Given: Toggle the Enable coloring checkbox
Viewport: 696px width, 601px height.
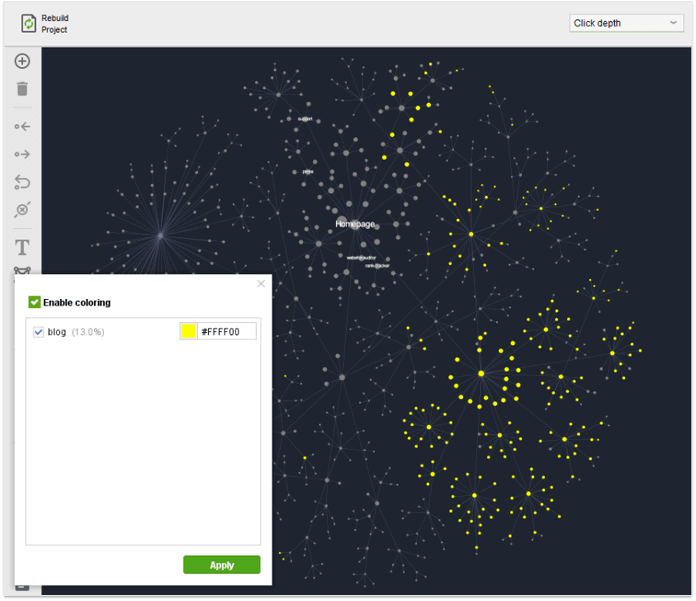Looking at the screenshot, I should click(x=34, y=302).
